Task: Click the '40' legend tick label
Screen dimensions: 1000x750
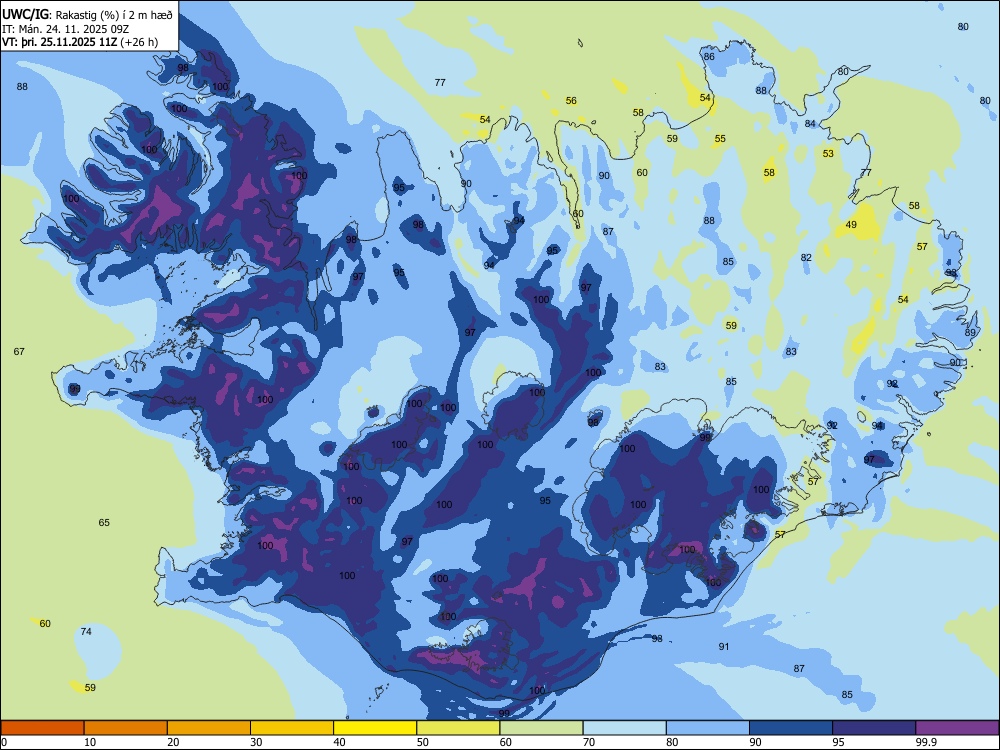Action: 340,742
